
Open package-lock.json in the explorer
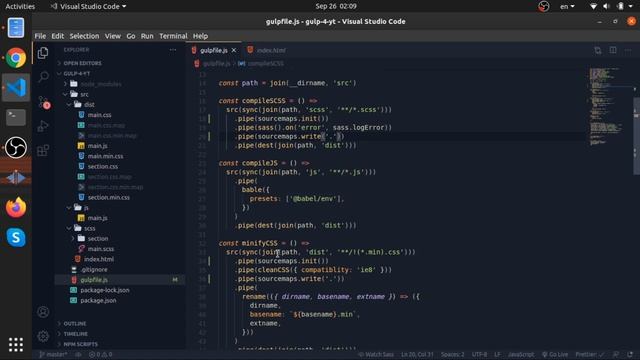105,290
